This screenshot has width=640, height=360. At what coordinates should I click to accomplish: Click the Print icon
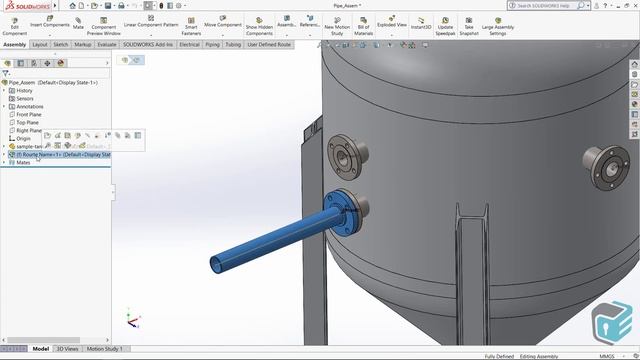[121, 6]
